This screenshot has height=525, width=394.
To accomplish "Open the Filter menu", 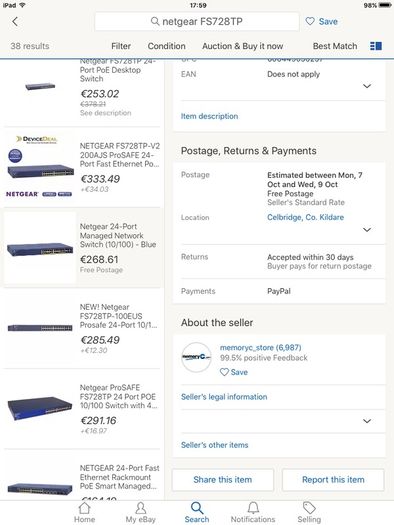I will pos(121,46).
